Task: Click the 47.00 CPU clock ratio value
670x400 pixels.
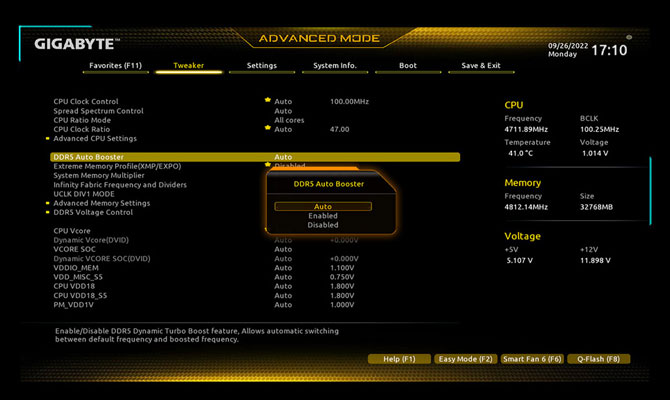Action: (340, 129)
